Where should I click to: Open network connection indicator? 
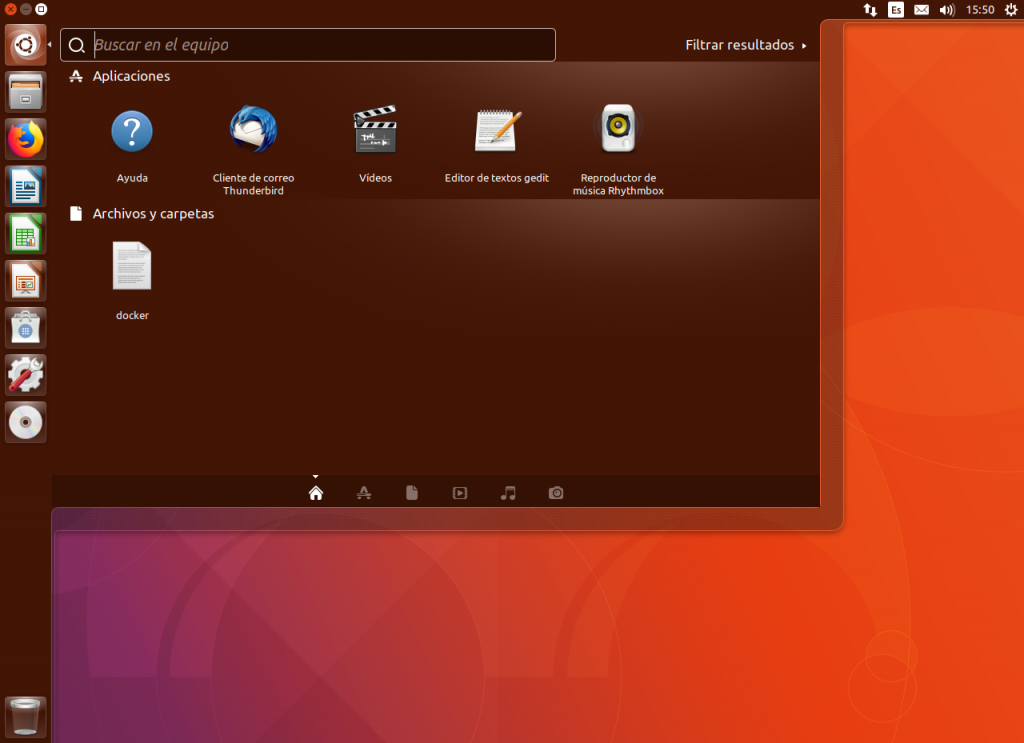[870, 10]
